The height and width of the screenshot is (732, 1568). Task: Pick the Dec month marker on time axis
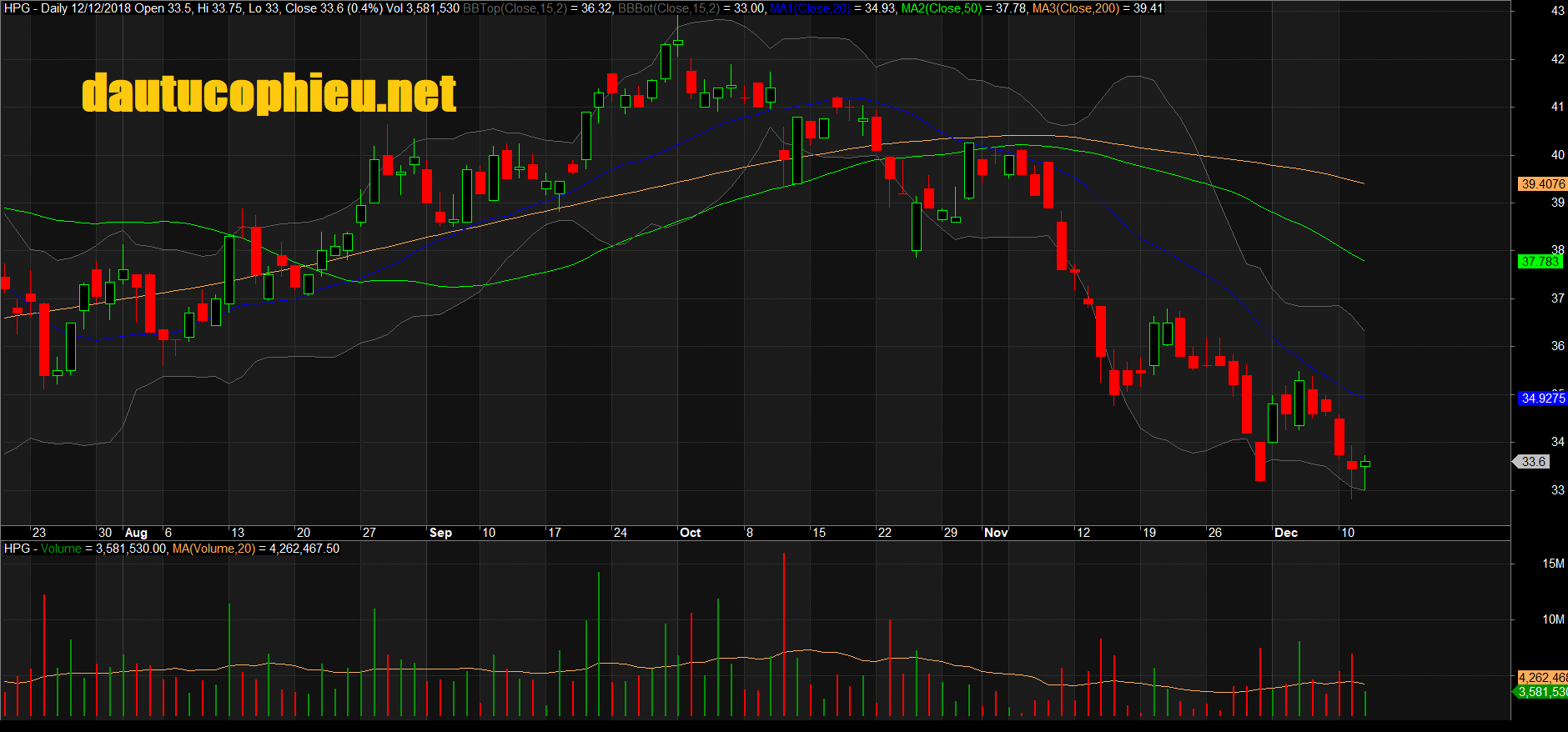1285,533
